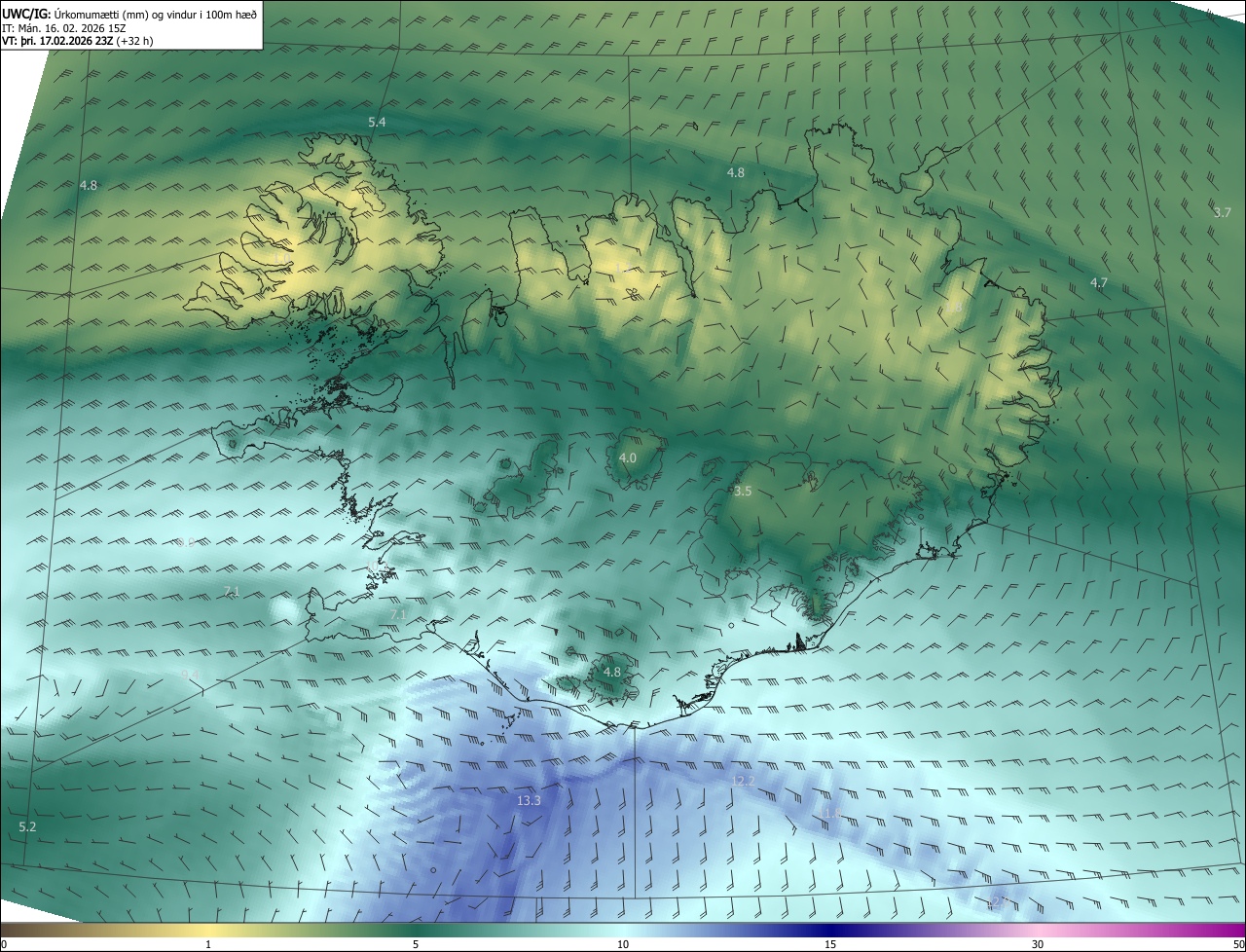The image size is (1246, 952).
Task: Click the "1" tick label on the color scale
Action: click(x=208, y=944)
